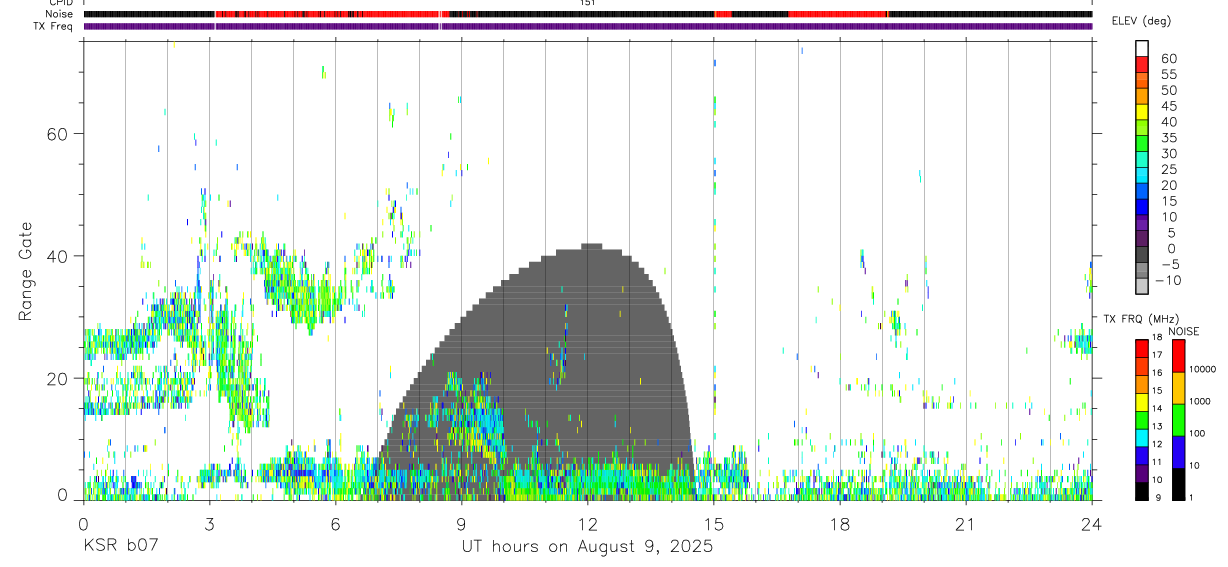Select the black bottom segment of TX FRQ colorbar
This screenshot has height=567, width=1228.
[1142, 491]
